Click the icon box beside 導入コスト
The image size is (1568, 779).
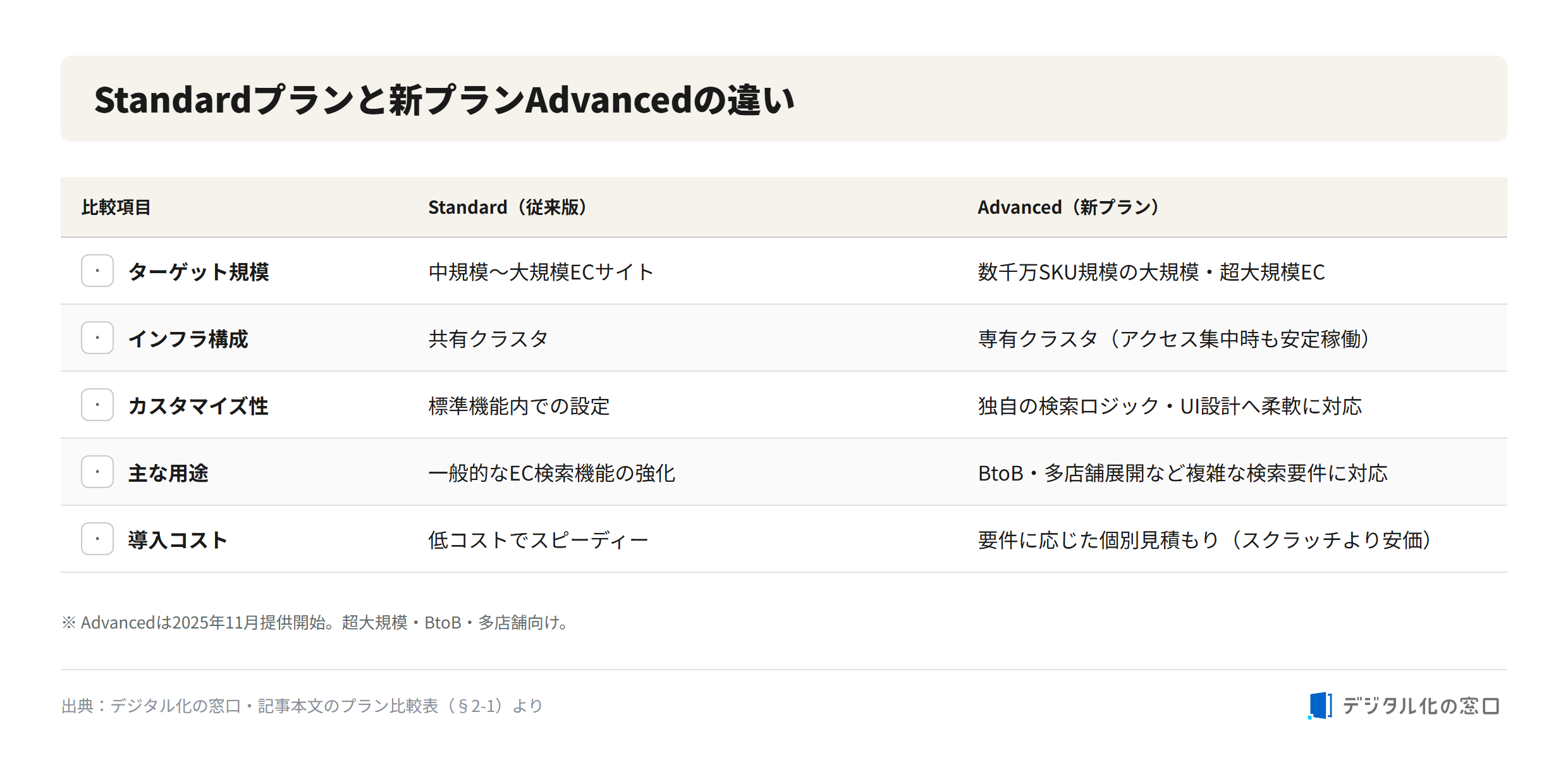(x=97, y=539)
